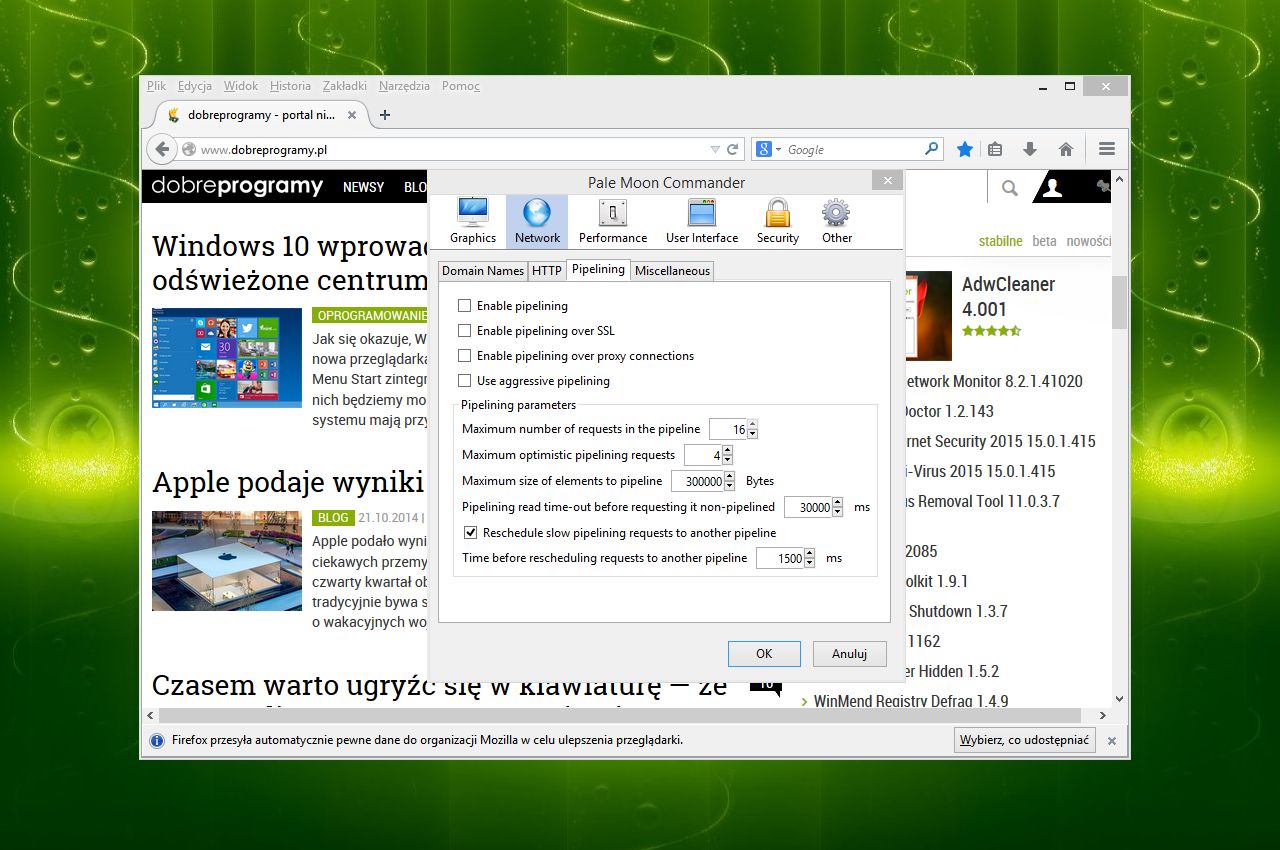Click the reload page icon in address bar
Screen dimensions: 1280x850
click(x=733, y=149)
